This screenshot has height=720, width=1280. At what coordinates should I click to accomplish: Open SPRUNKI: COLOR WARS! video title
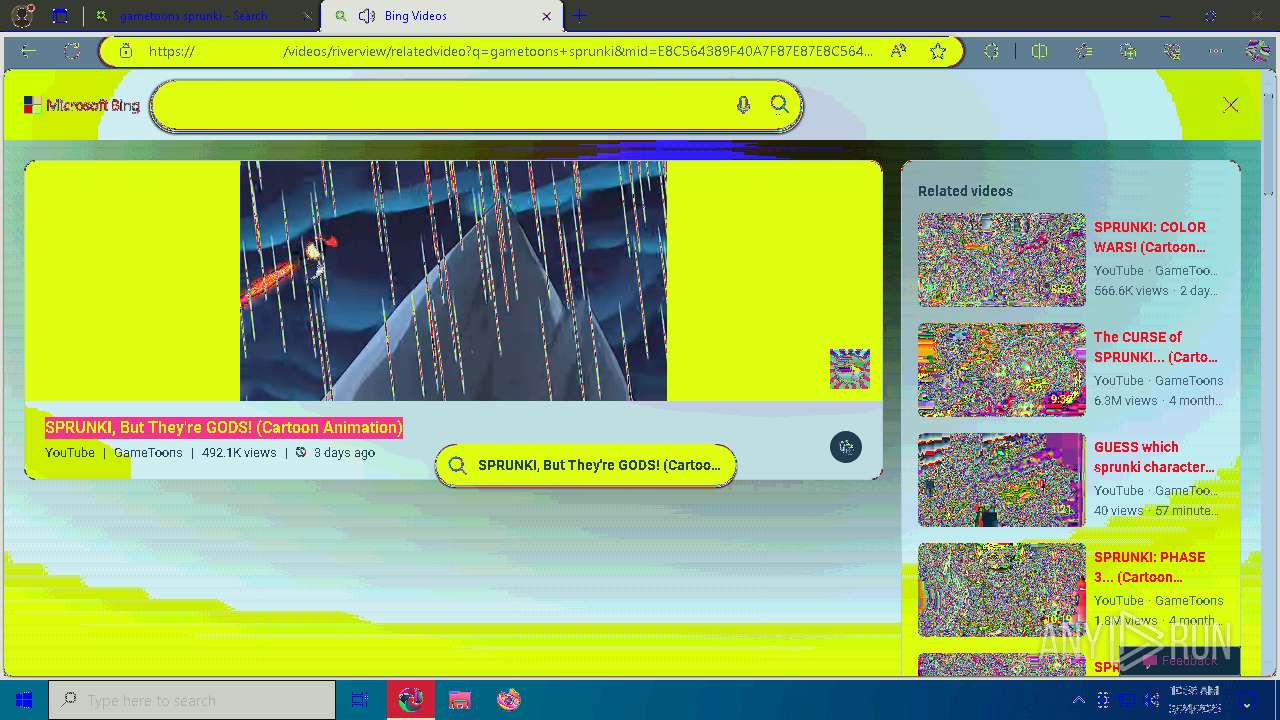1150,237
